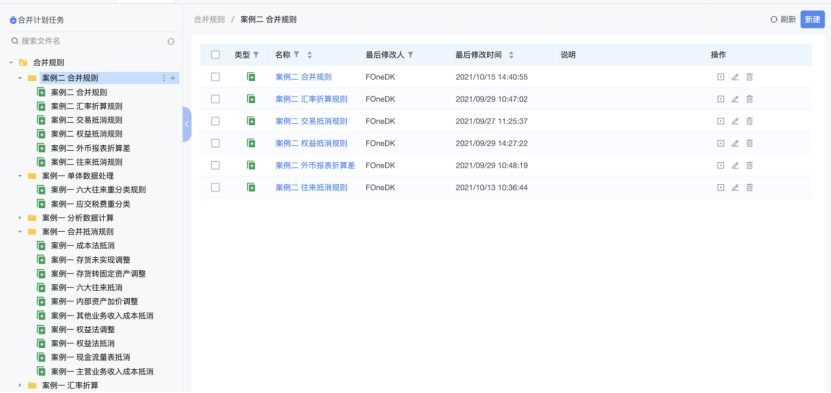The image size is (831, 393).
Task: Check the box for 案例二 汇率折算规则 row
Action: point(215,99)
